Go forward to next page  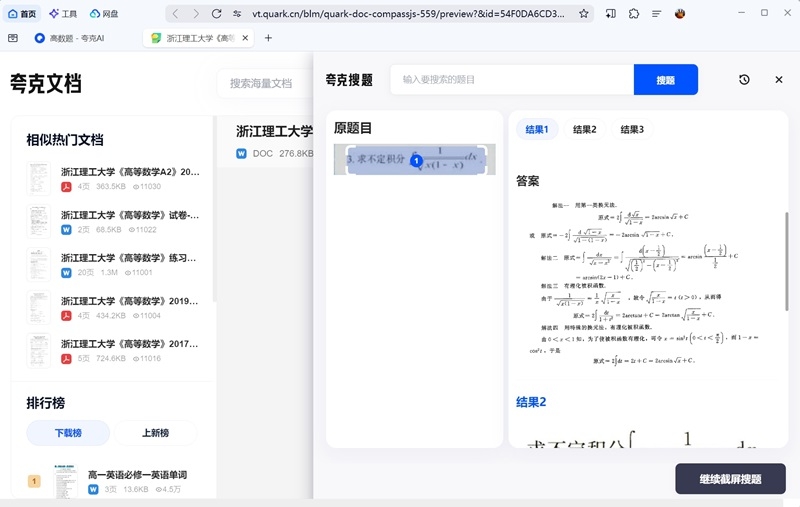click(x=196, y=14)
